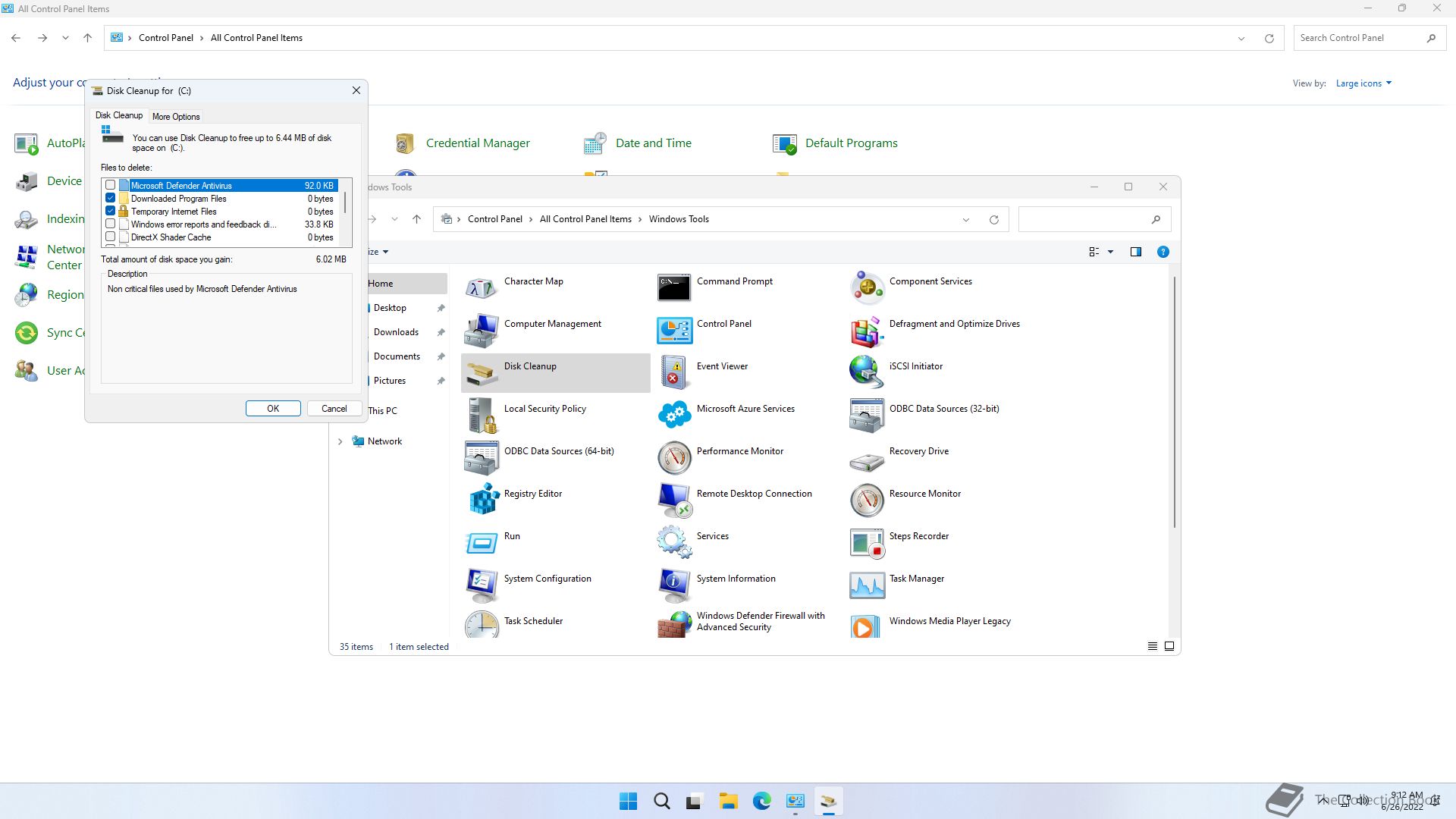Screen dimensions: 1456x819
Task: Click the Windows Tools search box
Action: (x=1094, y=220)
